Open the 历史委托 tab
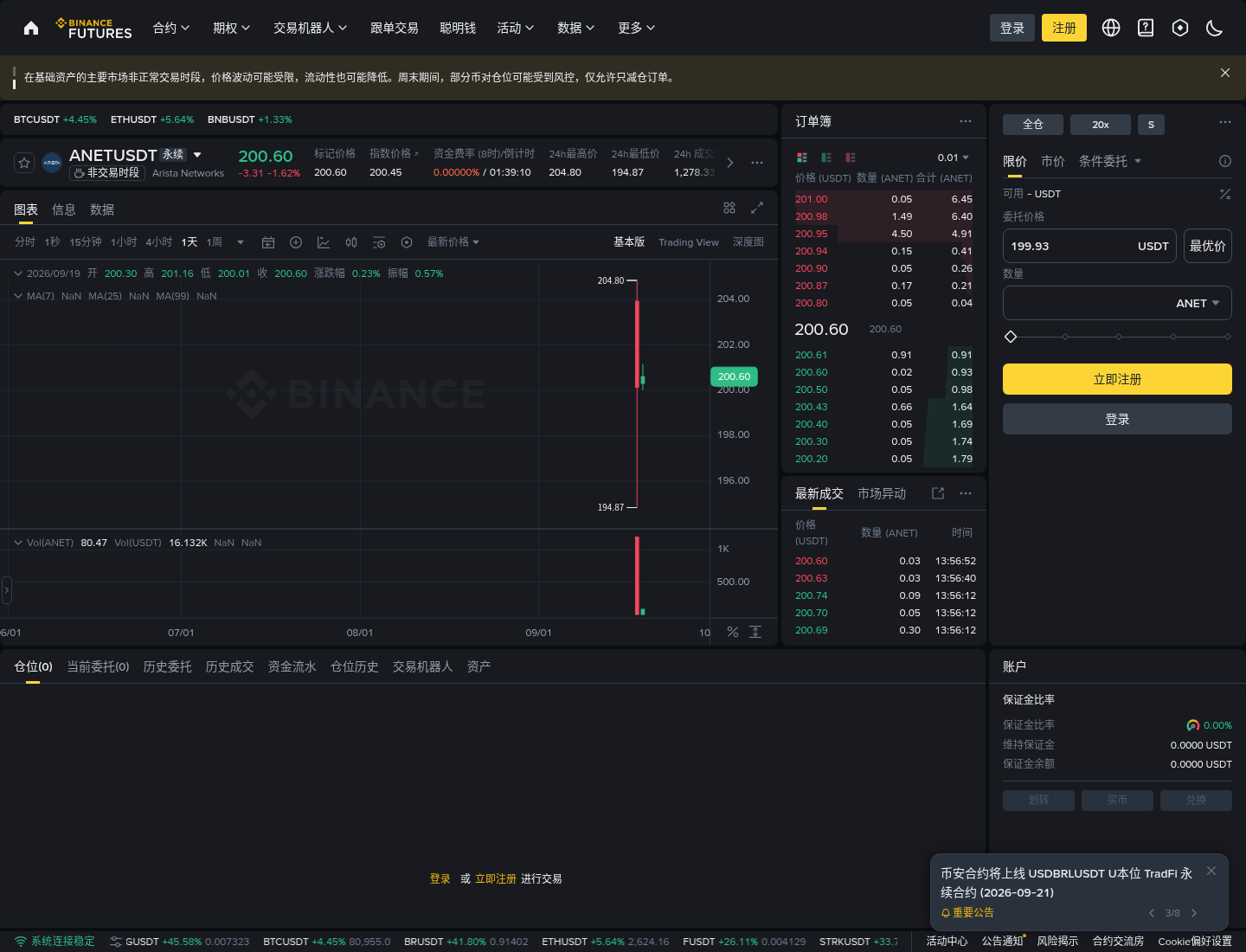Image resolution: width=1246 pixels, height=952 pixels. click(168, 666)
